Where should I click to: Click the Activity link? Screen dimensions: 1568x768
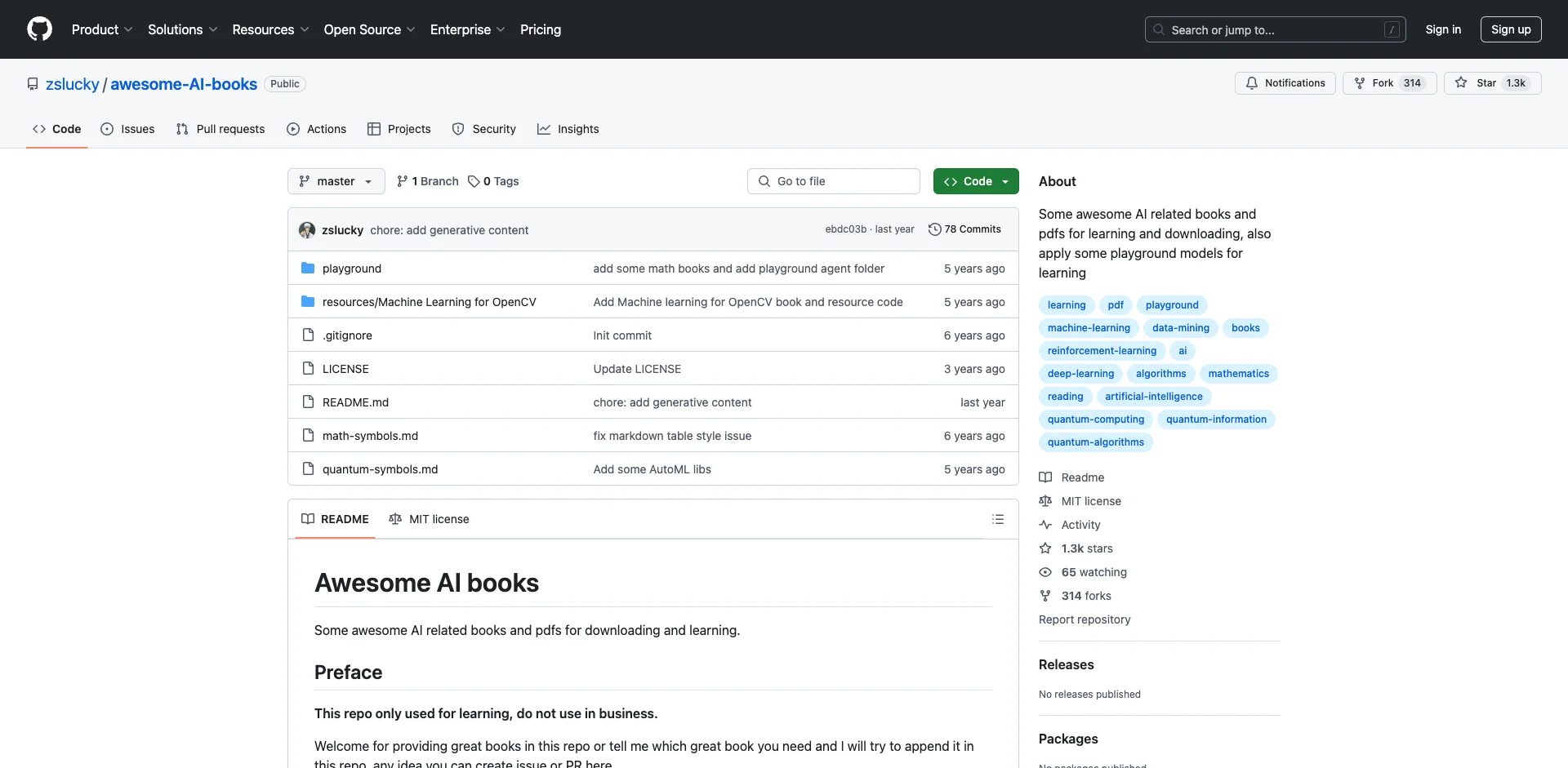click(x=1070, y=525)
